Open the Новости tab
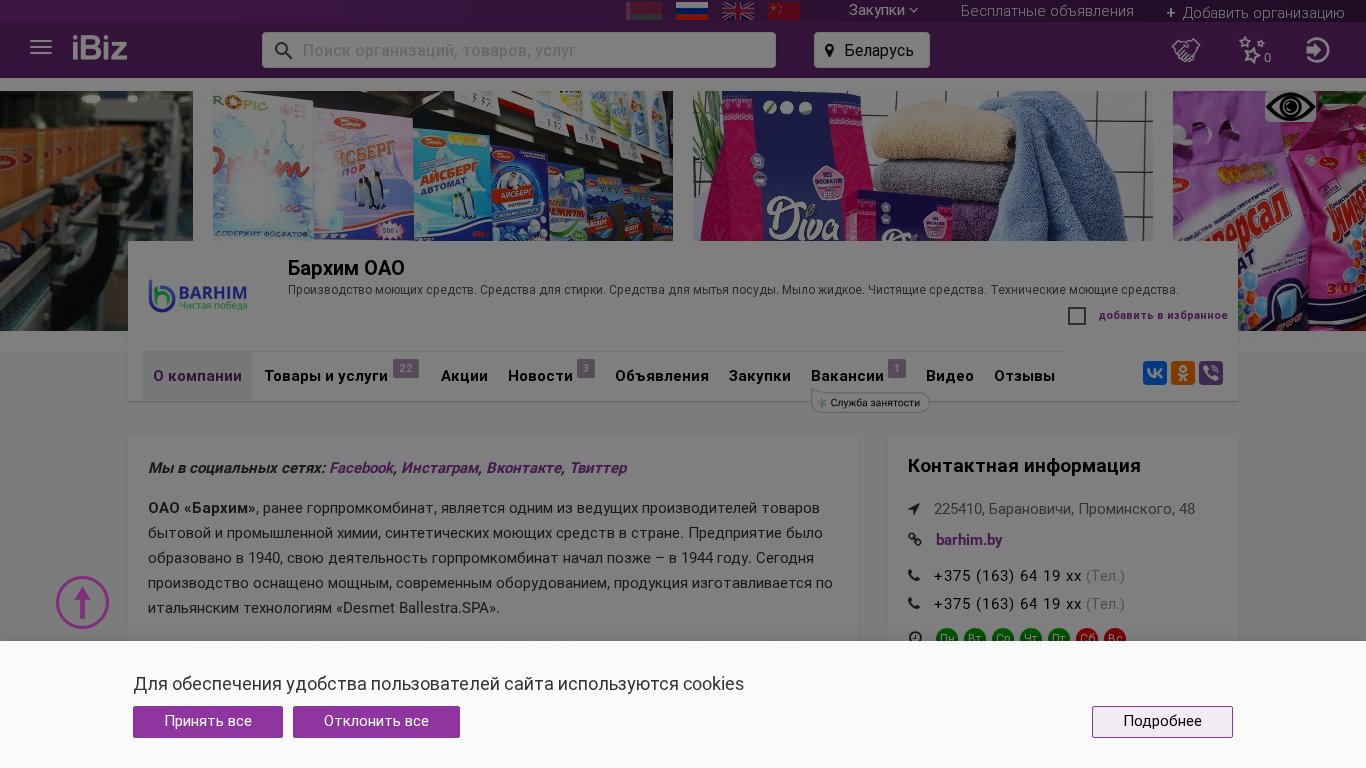 click(x=551, y=376)
